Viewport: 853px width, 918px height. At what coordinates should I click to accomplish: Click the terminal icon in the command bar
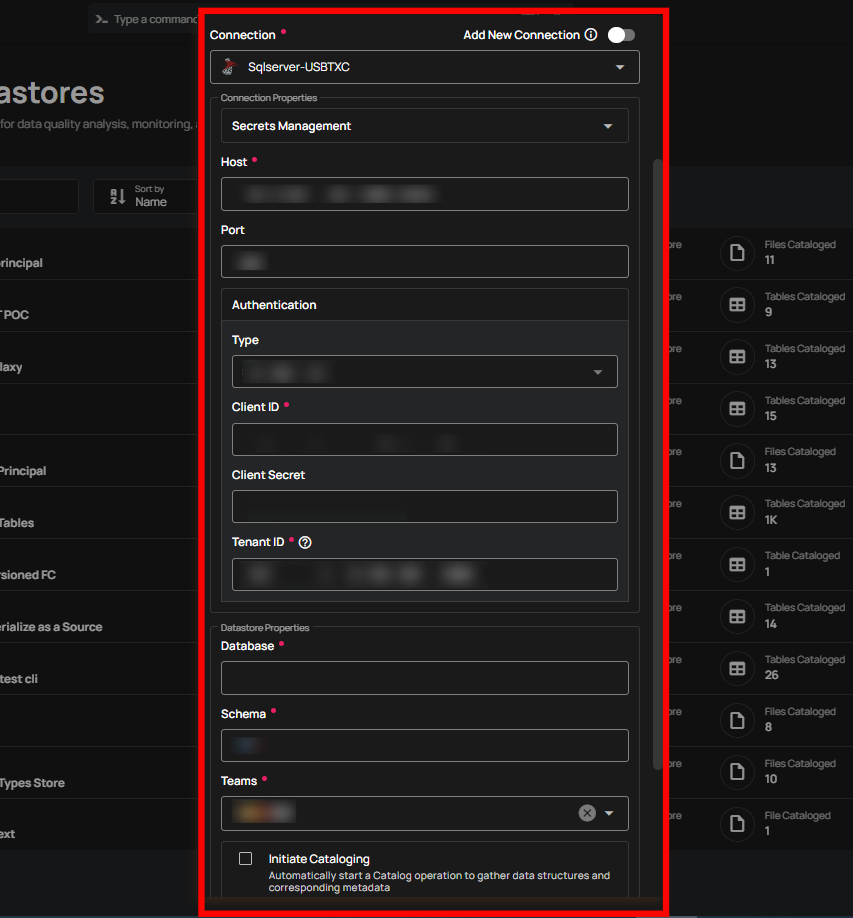point(99,18)
